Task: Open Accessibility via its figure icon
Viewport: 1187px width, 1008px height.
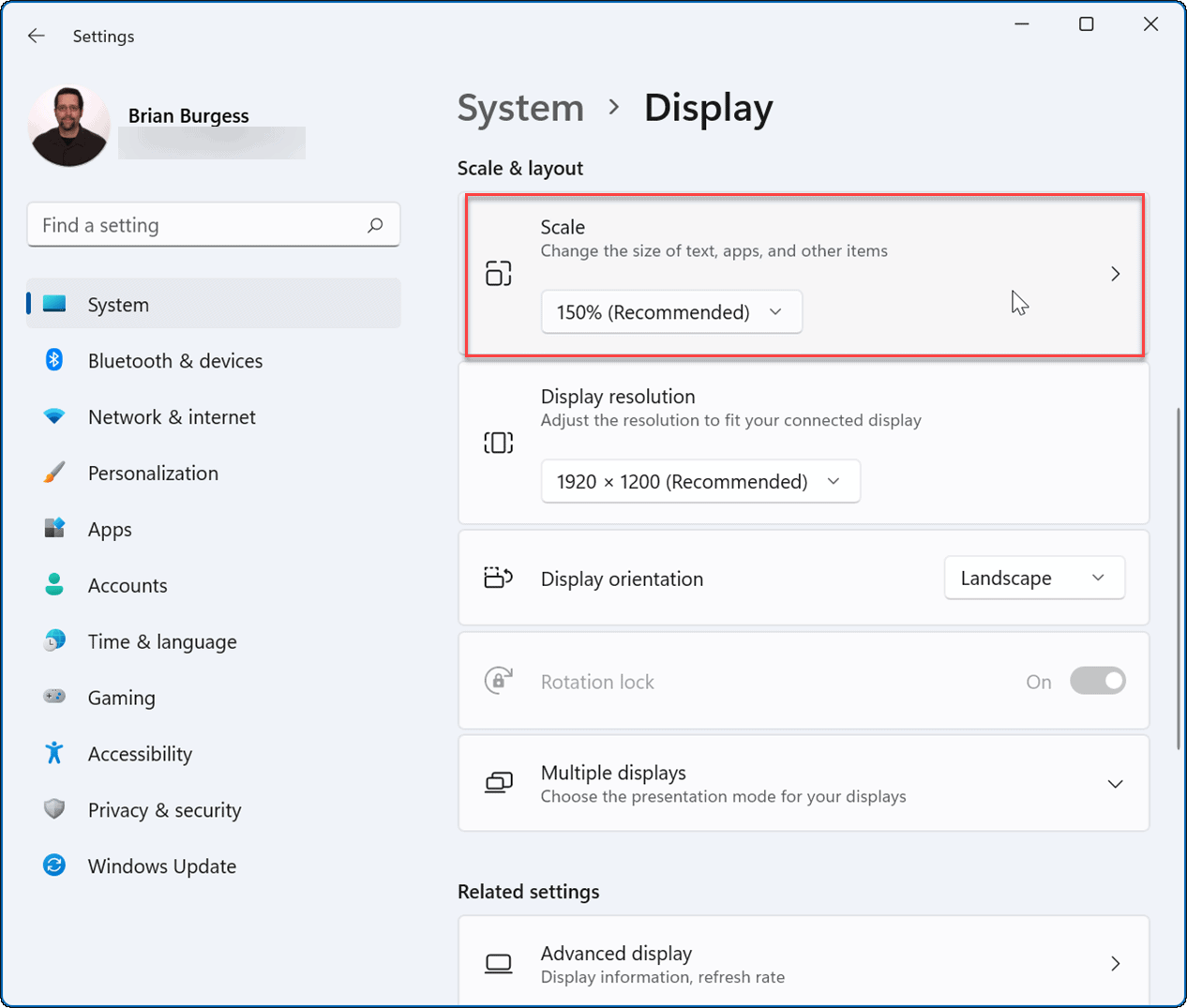Action: [53, 753]
